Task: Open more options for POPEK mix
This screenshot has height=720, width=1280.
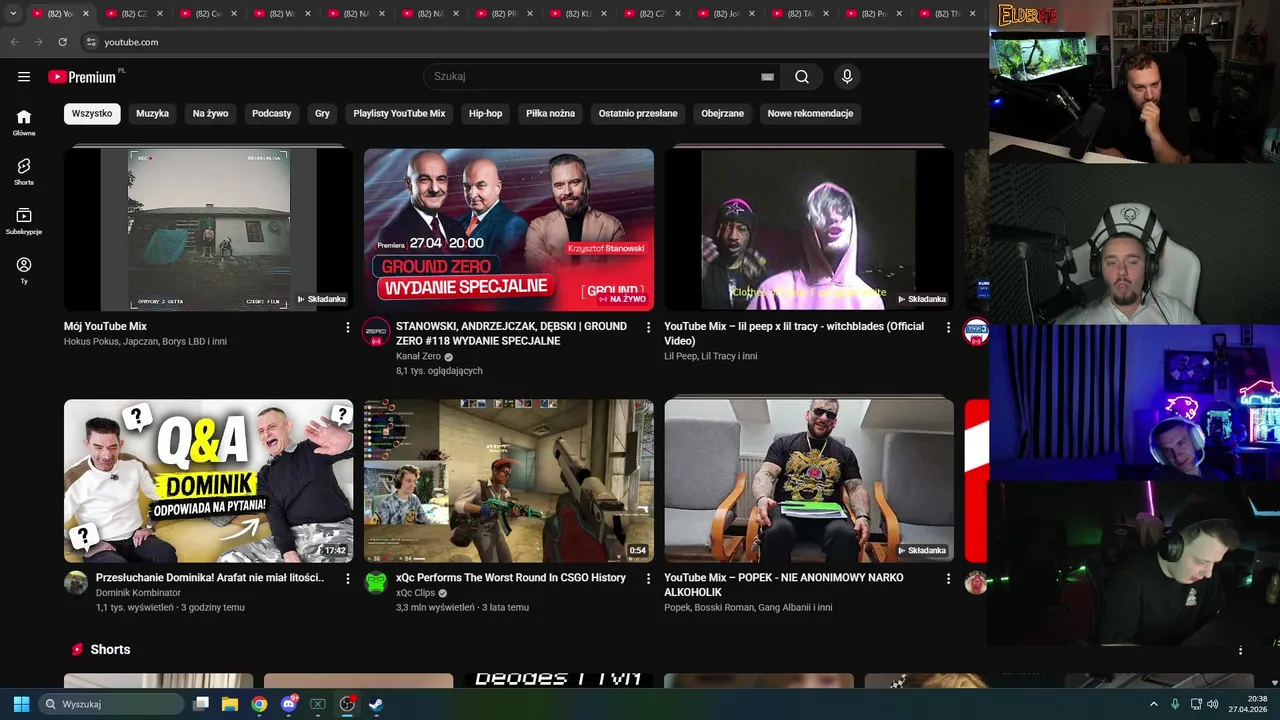Action: point(948,578)
